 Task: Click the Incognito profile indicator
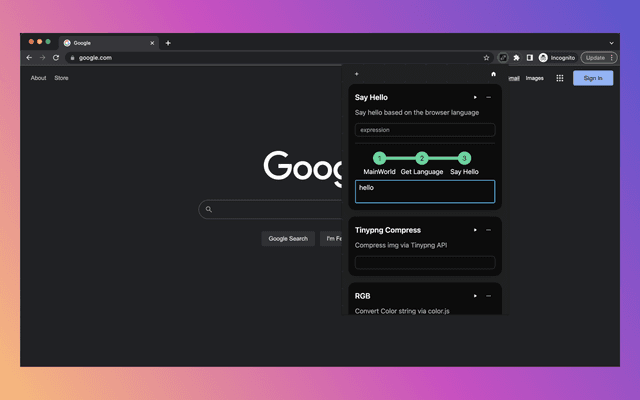point(557,58)
